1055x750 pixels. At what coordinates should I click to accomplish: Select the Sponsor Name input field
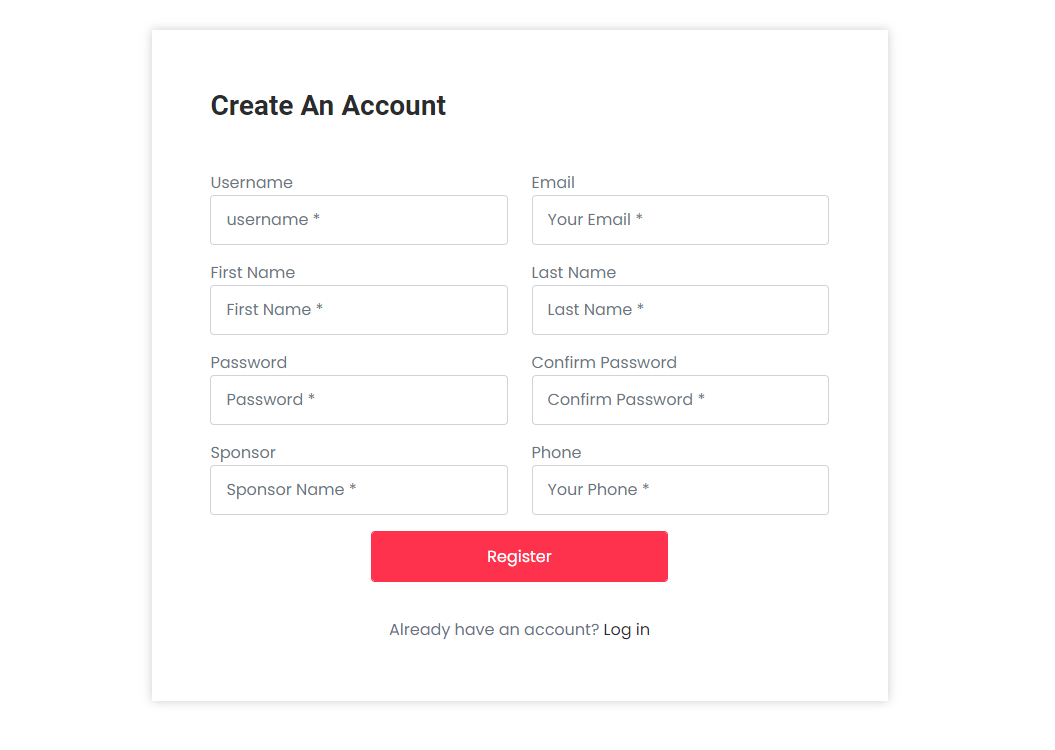(x=358, y=490)
